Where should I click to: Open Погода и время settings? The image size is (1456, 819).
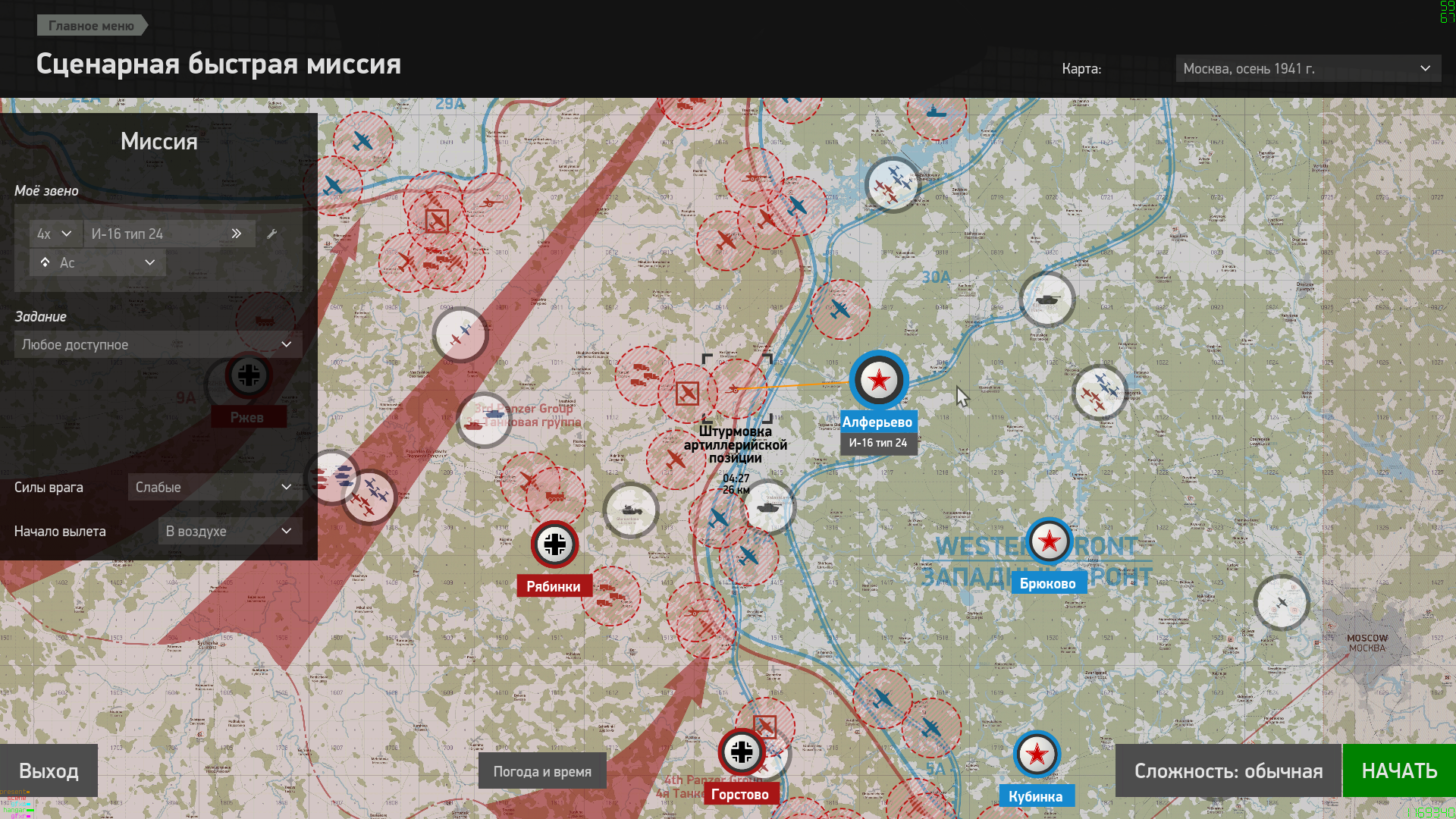click(542, 771)
